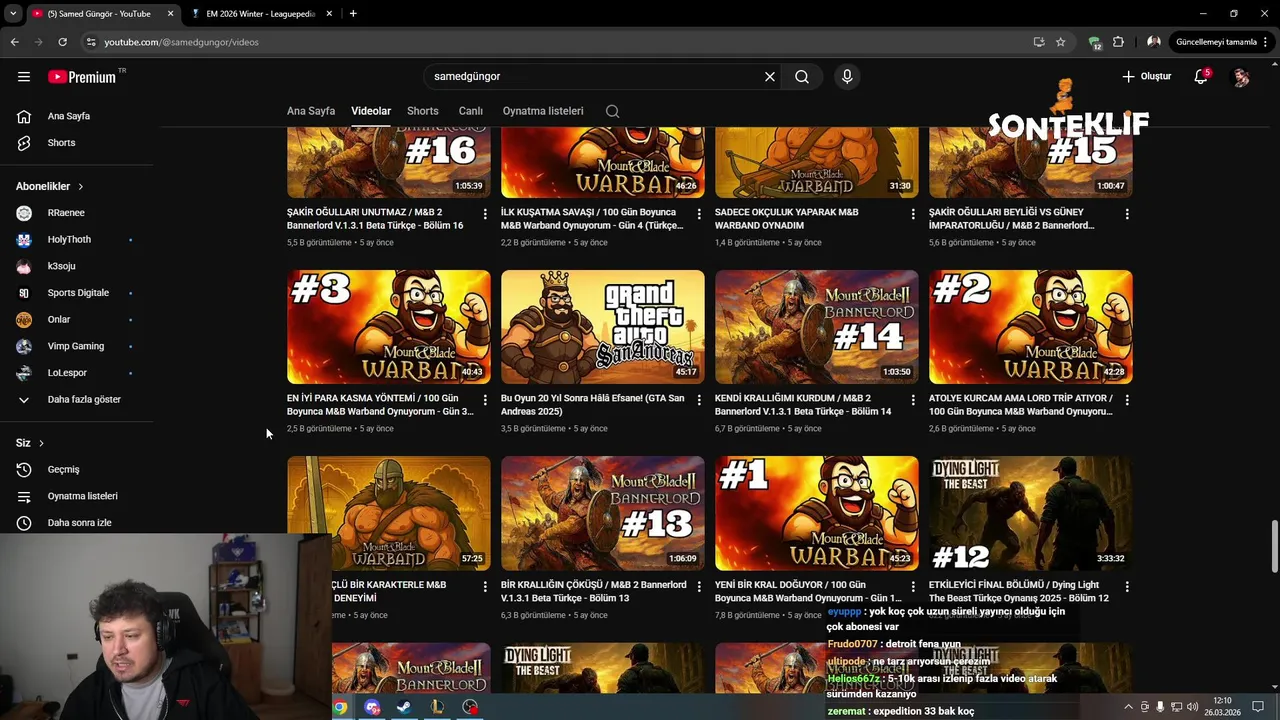This screenshot has width=1280, height=720.
Task: Open options menu for Bölüm 16 video
Action: (485, 214)
